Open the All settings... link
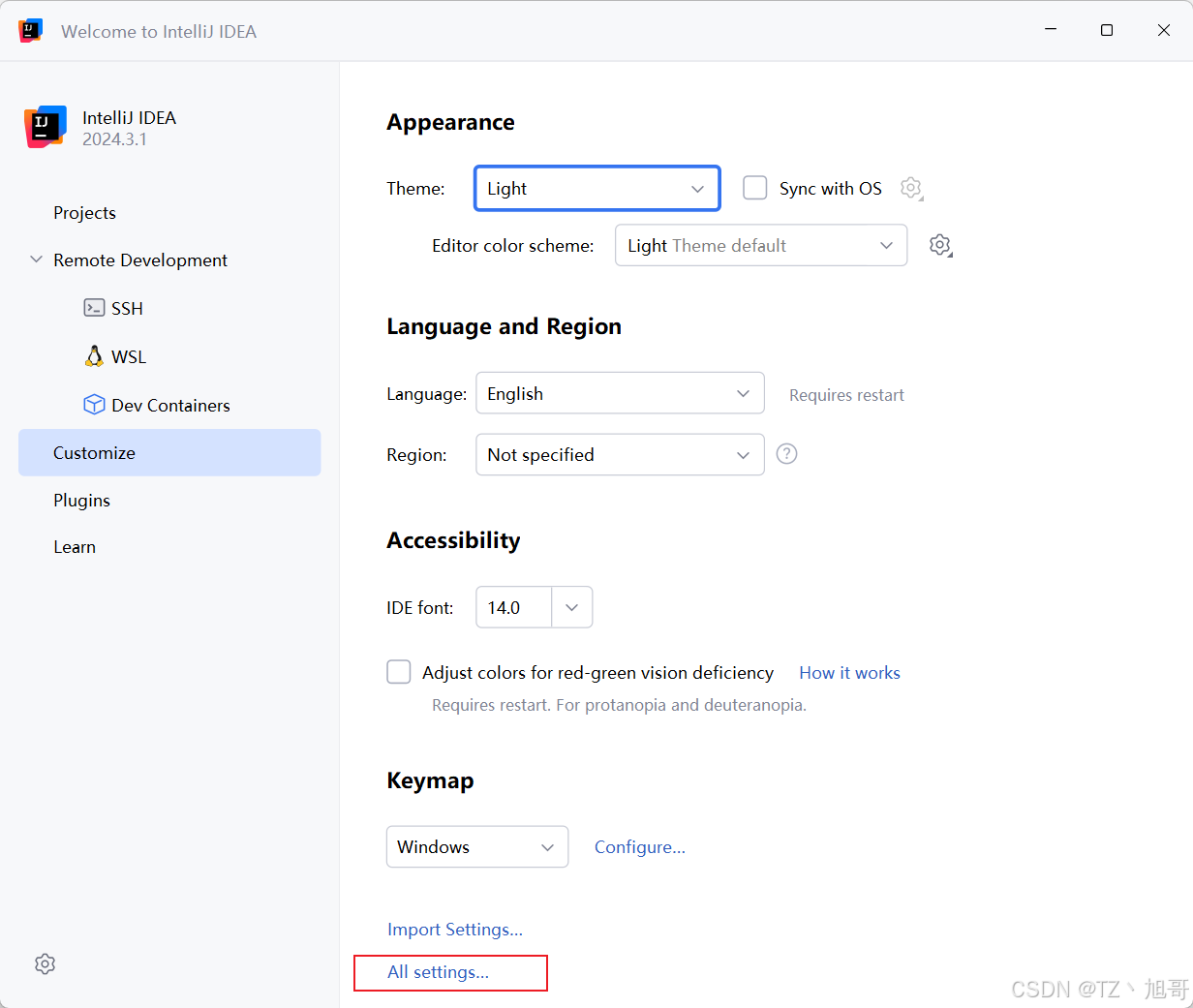Screen dimensions: 1193x1008 pyautogui.click(x=439, y=972)
